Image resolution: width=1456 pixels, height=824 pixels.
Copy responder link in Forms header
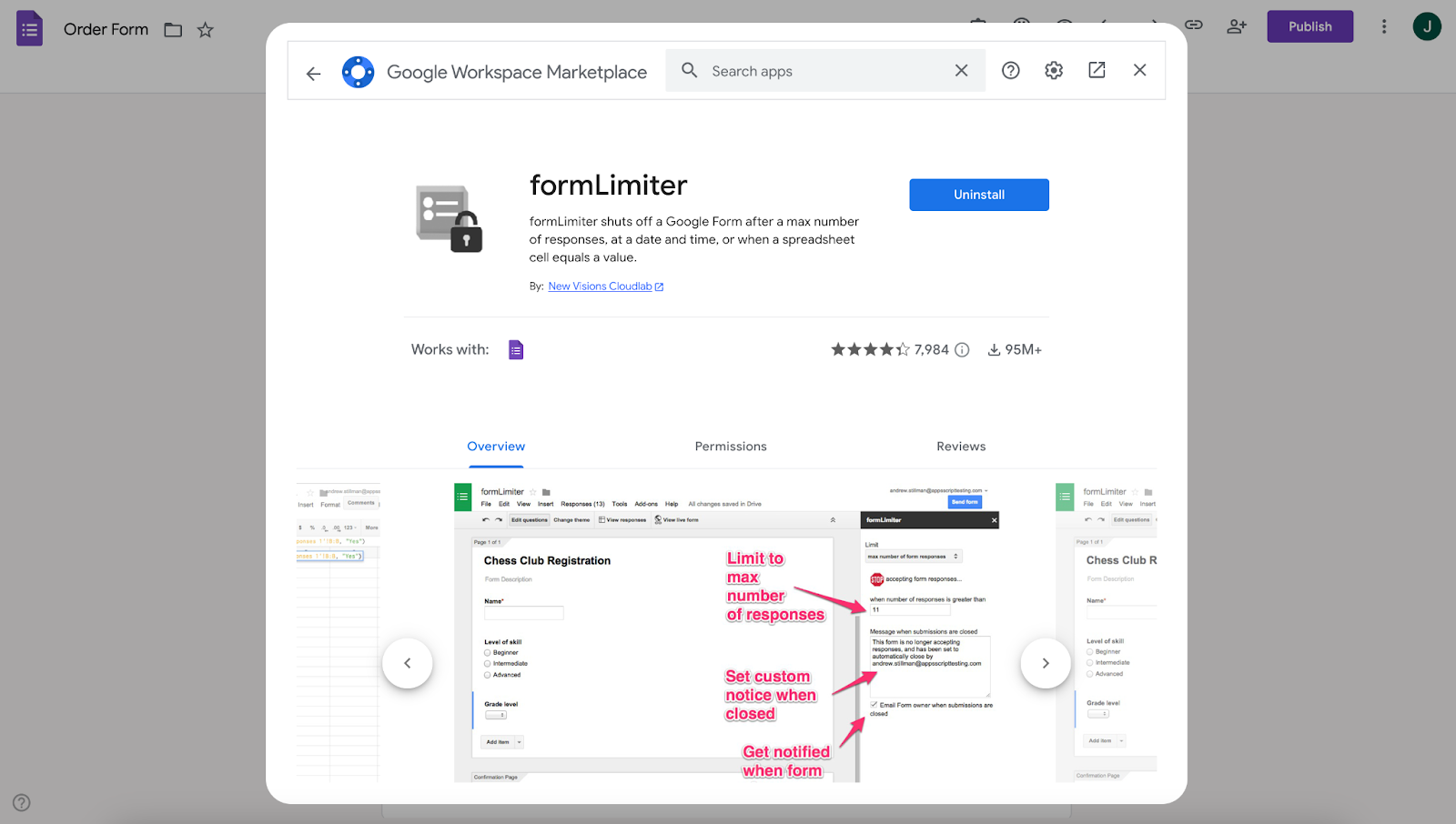click(x=1194, y=25)
